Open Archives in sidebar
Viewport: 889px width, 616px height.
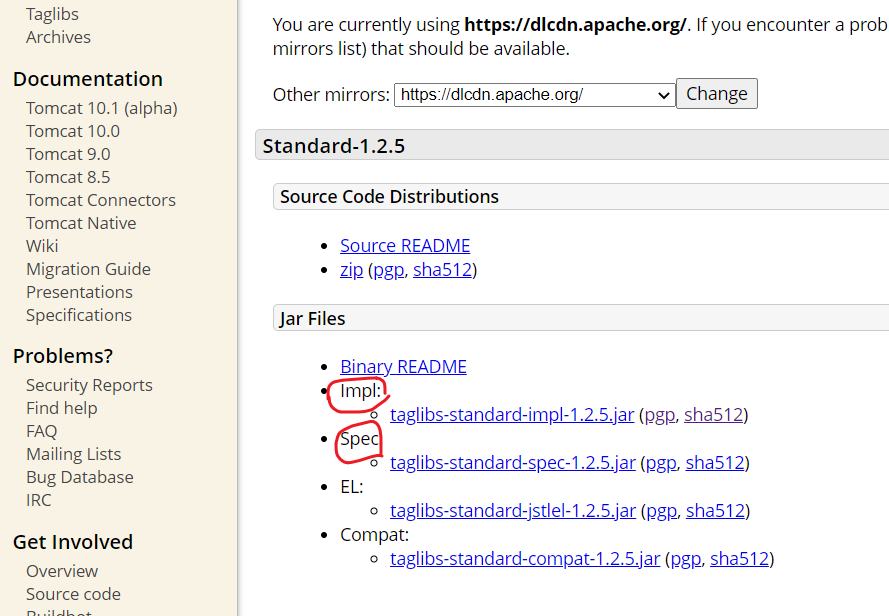click(x=58, y=37)
